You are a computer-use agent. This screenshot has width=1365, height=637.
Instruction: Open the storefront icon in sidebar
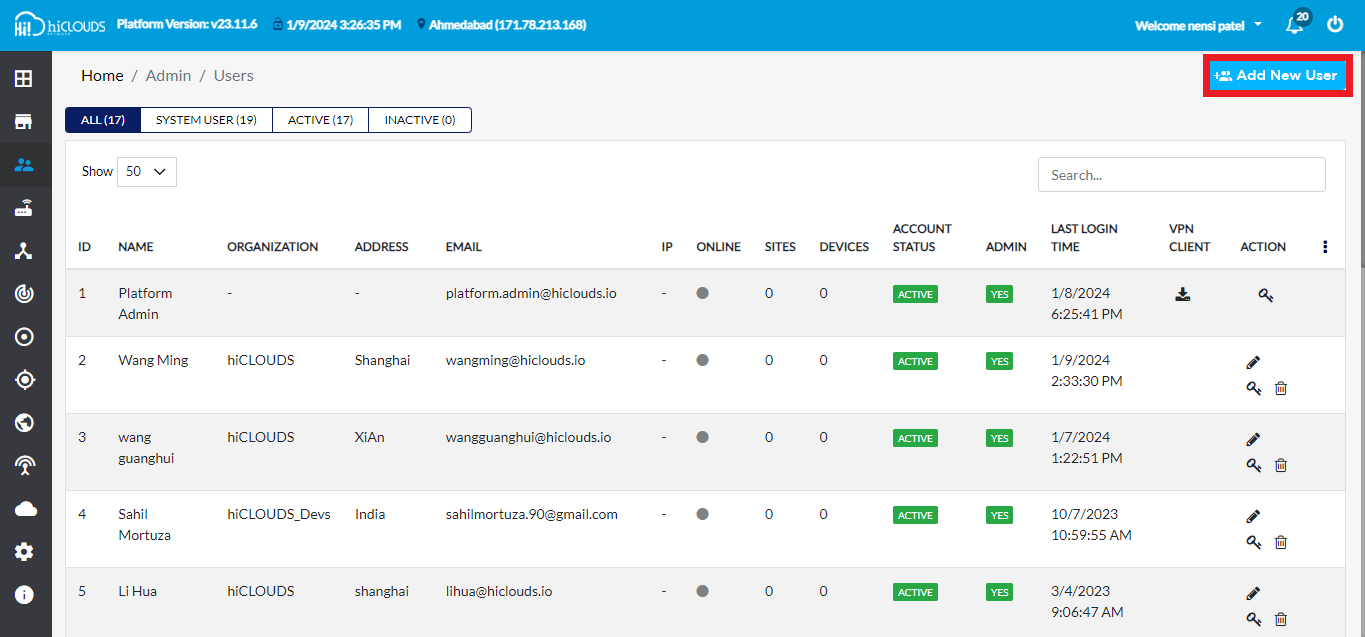click(x=24, y=122)
